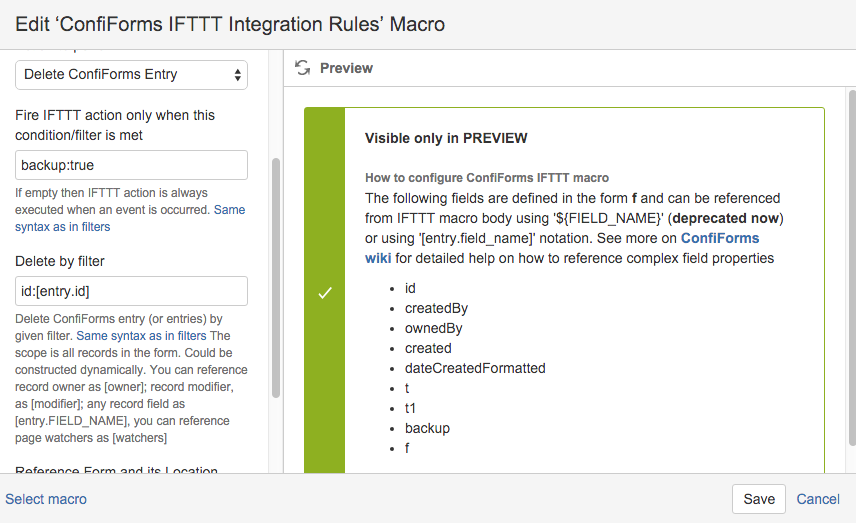Image resolution: width=856 pixels, height=523 pixels.
Task: Click the backup field list item
Action: (x=427, y=429)
